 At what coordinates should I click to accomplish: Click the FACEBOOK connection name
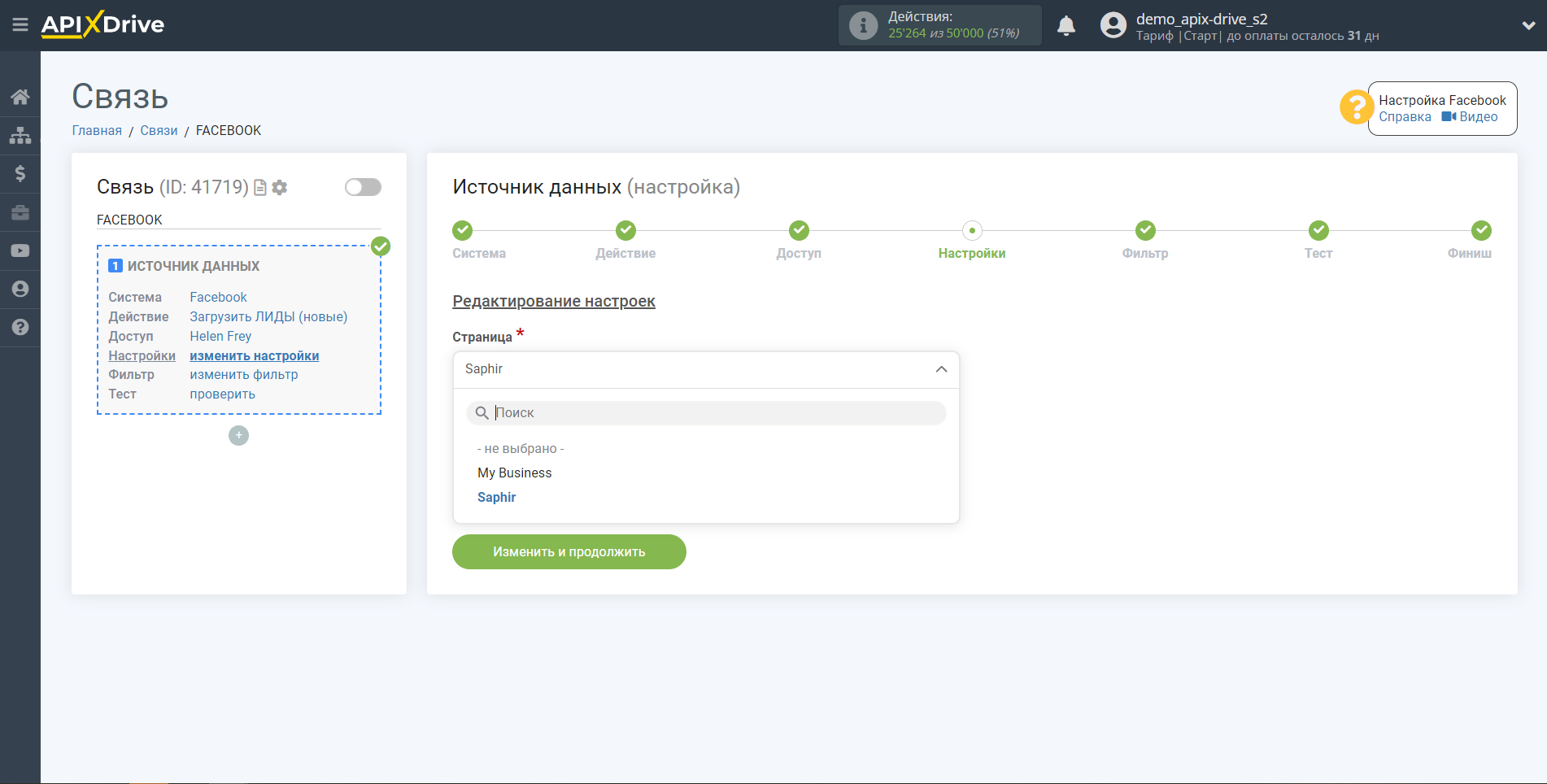coord(129,220)
